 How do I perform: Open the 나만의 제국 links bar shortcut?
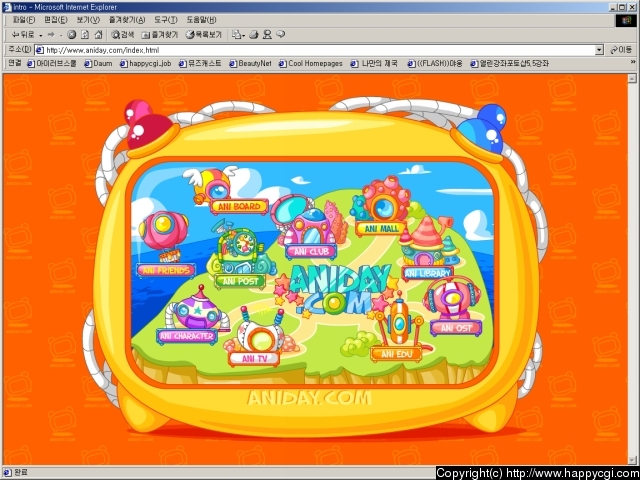tap(374, 64)
